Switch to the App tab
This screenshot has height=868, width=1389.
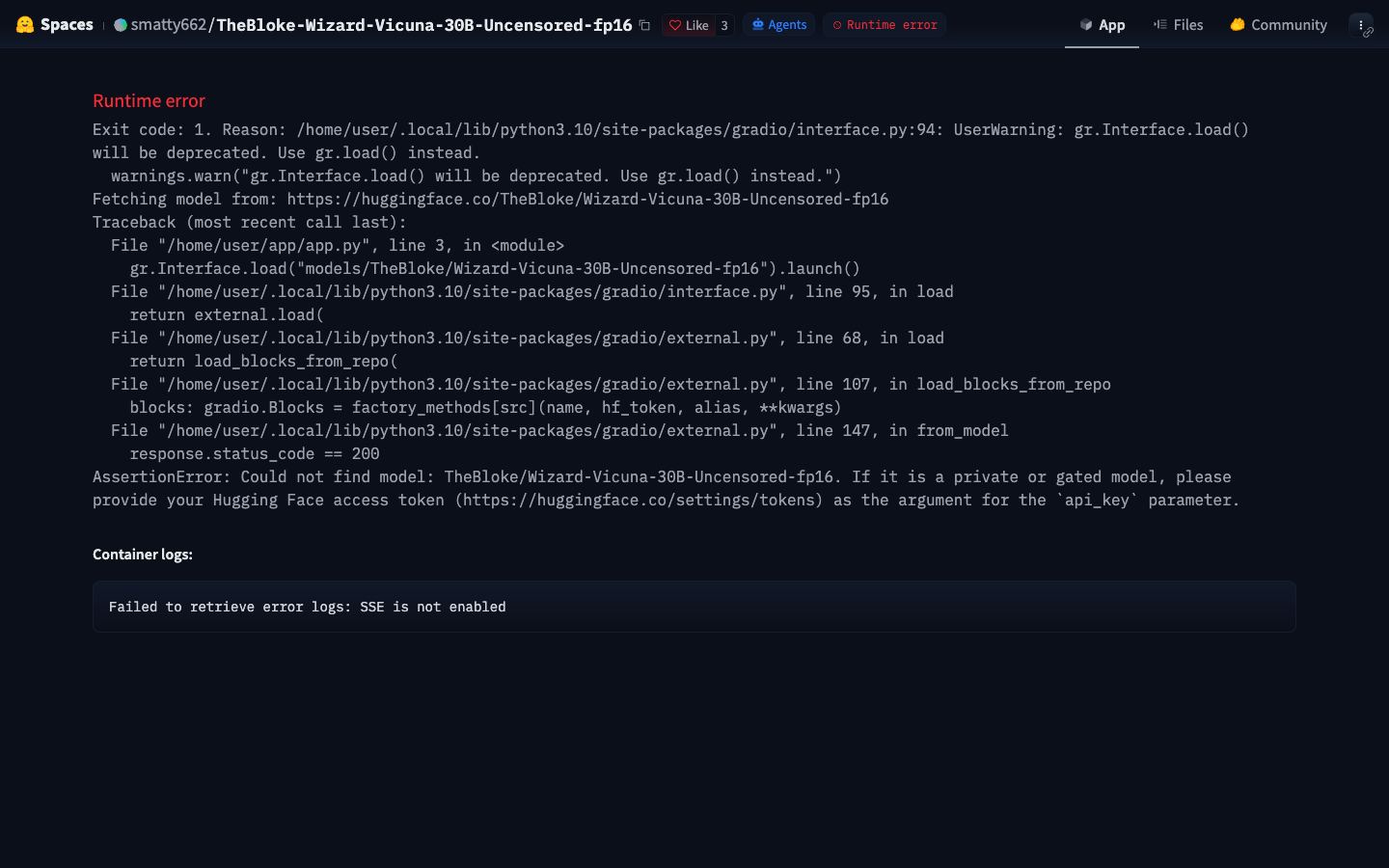(1102, 25)
